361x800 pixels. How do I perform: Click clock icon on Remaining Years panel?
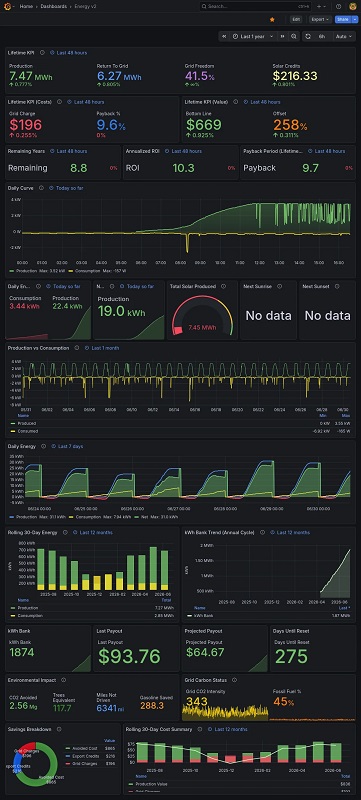click(52, 151)
